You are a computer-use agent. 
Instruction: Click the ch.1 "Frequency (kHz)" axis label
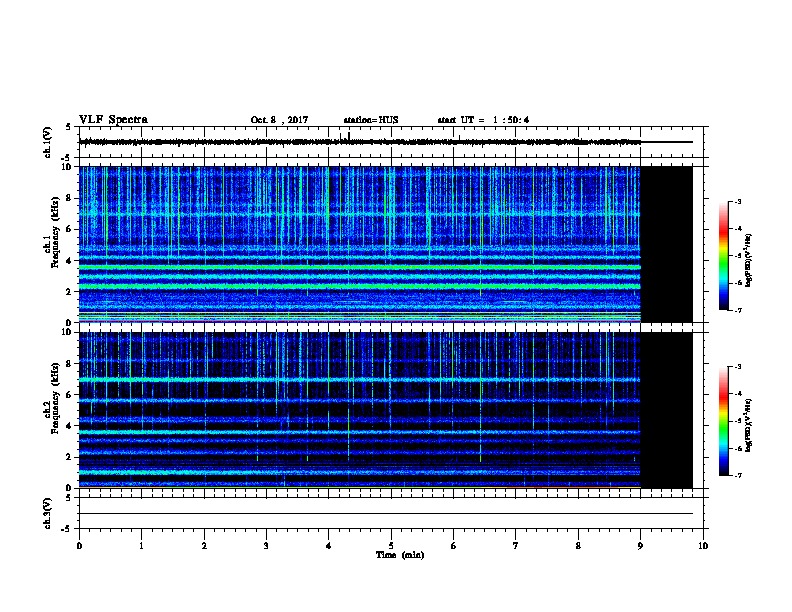click(55, 232)
